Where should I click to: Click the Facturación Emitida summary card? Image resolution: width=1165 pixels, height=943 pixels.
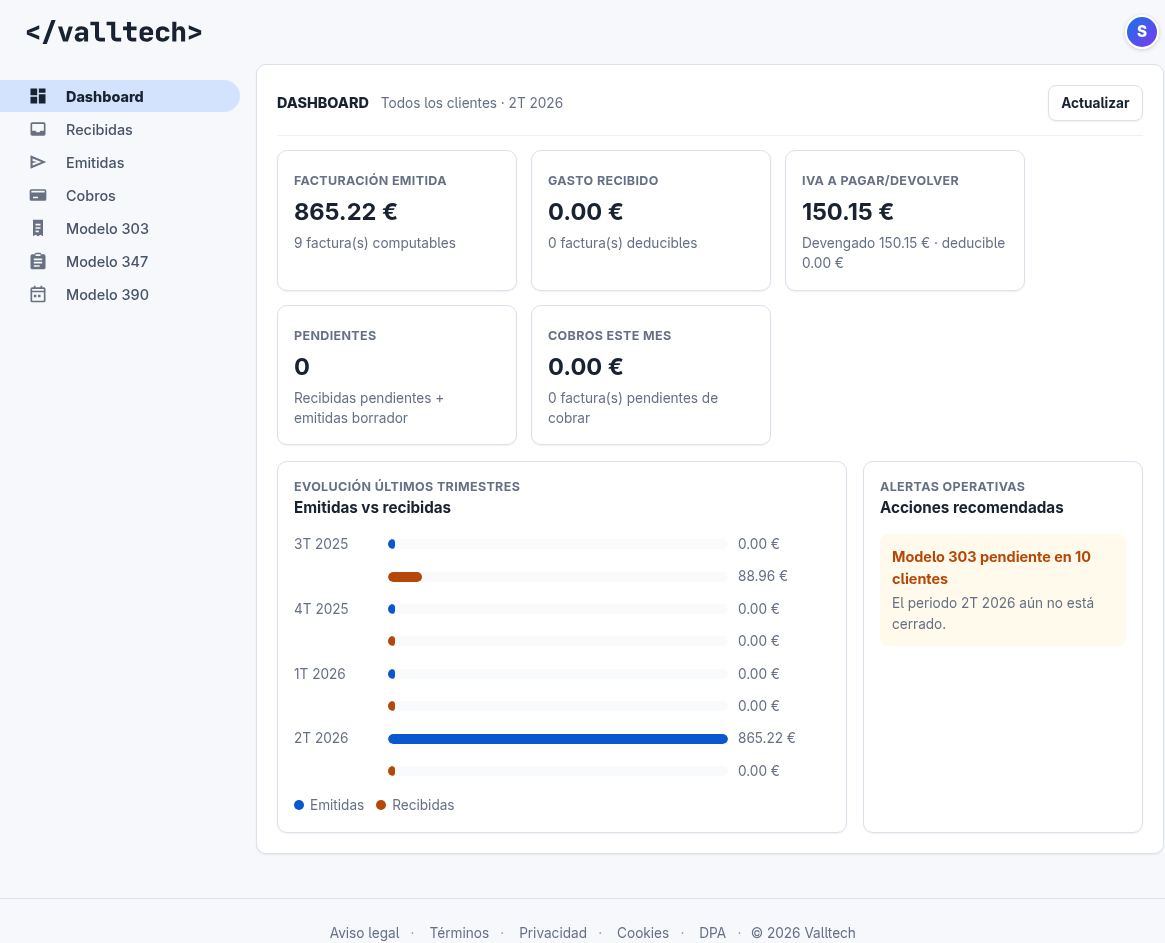397,221
